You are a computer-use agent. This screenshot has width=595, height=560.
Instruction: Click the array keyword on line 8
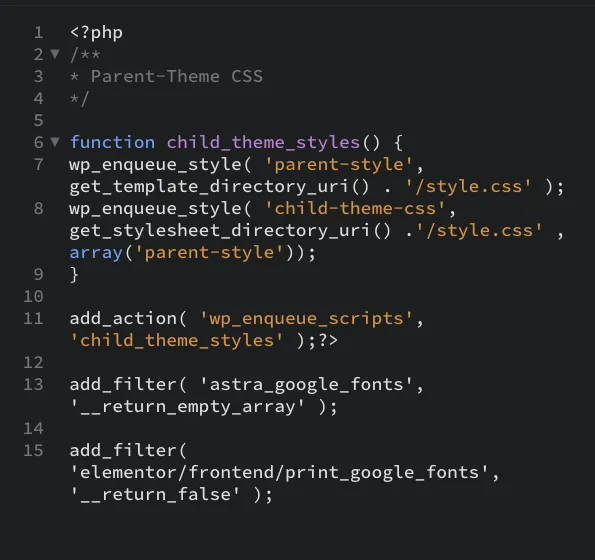tap(96, 253)
